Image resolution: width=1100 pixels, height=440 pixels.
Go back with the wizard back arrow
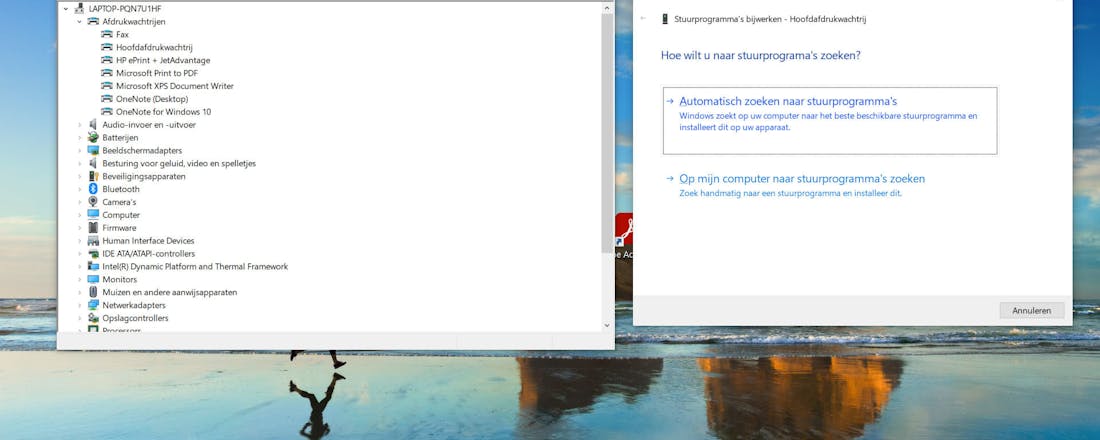643,19
